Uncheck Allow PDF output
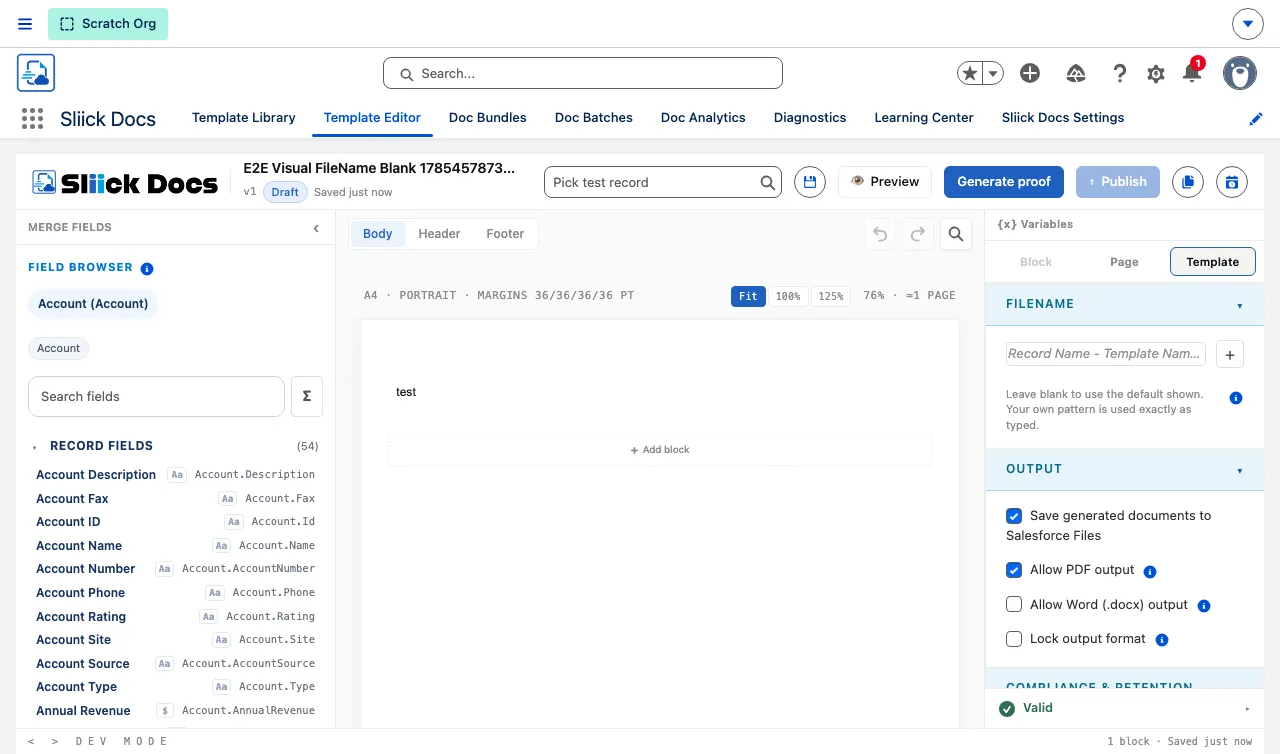The height and width of the screenshot is (754, 1280). 1014,570
